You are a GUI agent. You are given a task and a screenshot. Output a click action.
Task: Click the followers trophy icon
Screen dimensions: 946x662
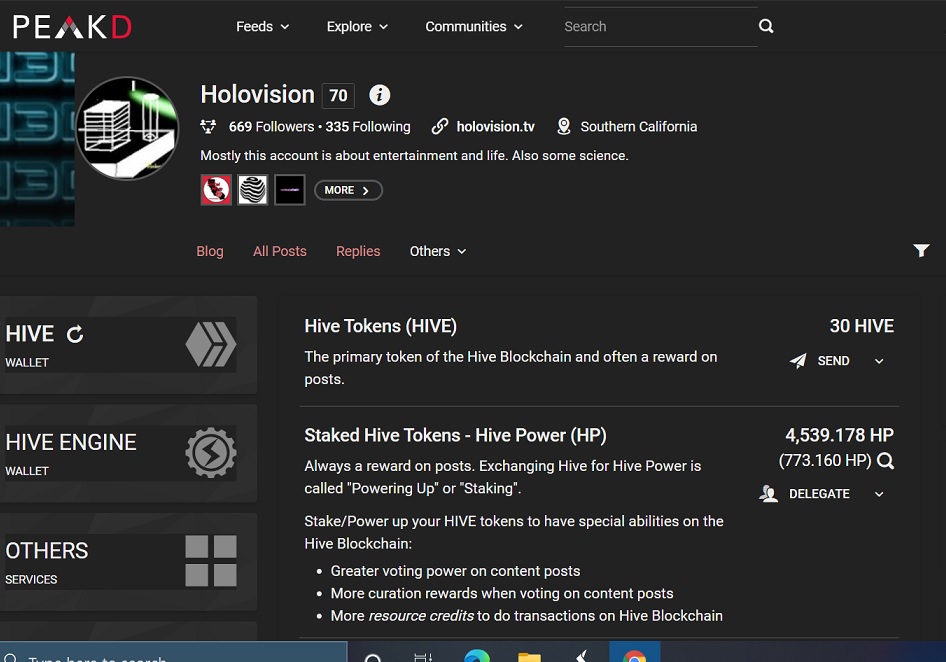coord(208,127)
